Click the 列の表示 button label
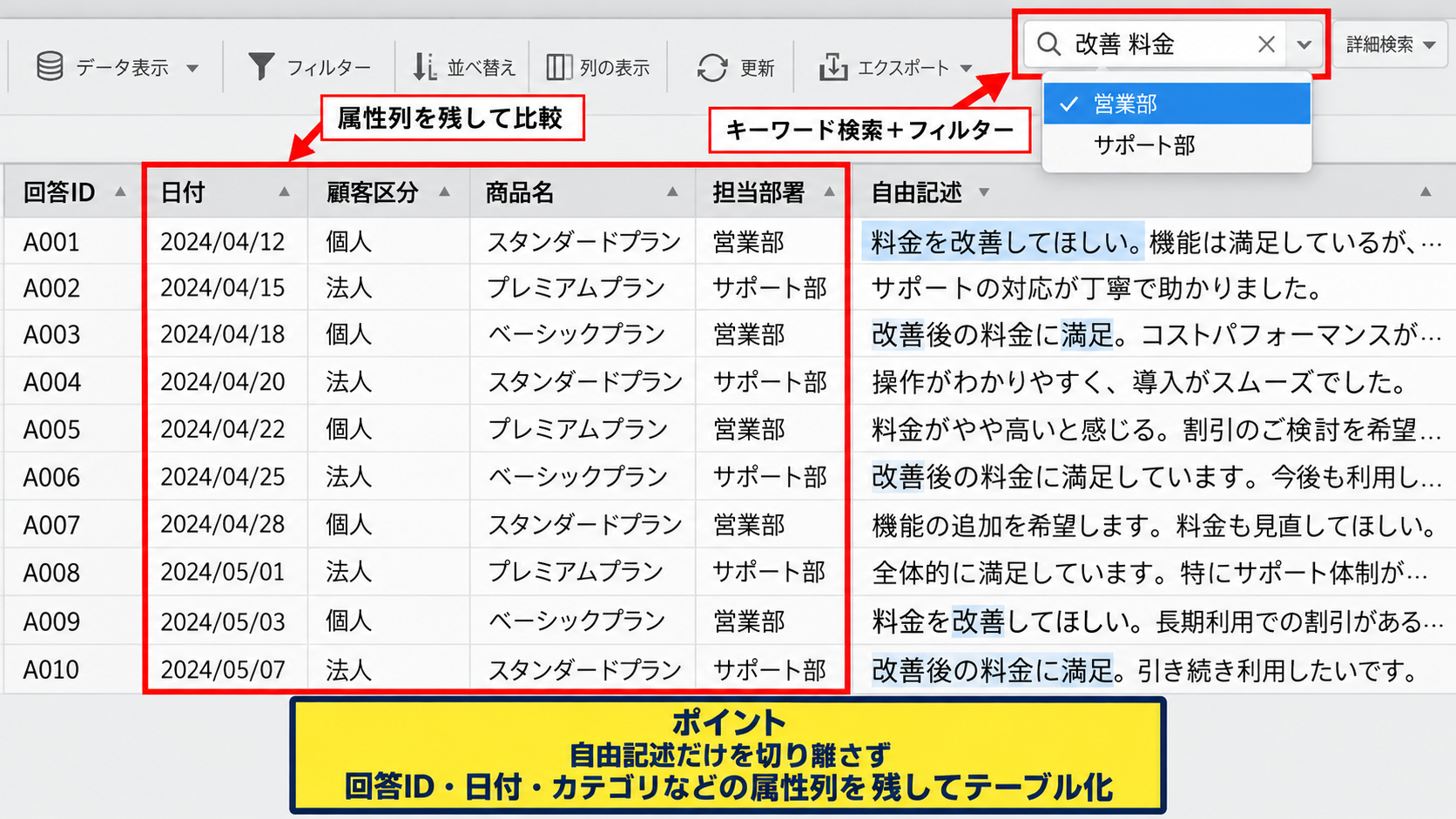This screenshot has height=819, width=1456. click(x=615, y=68)
